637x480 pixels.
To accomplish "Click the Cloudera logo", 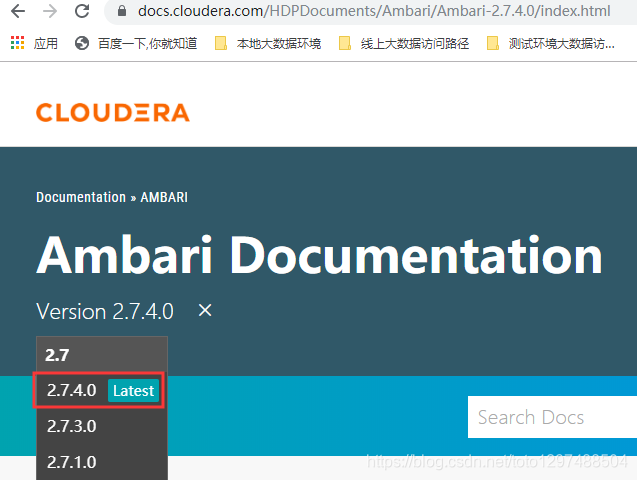I will tap(113, 112).
